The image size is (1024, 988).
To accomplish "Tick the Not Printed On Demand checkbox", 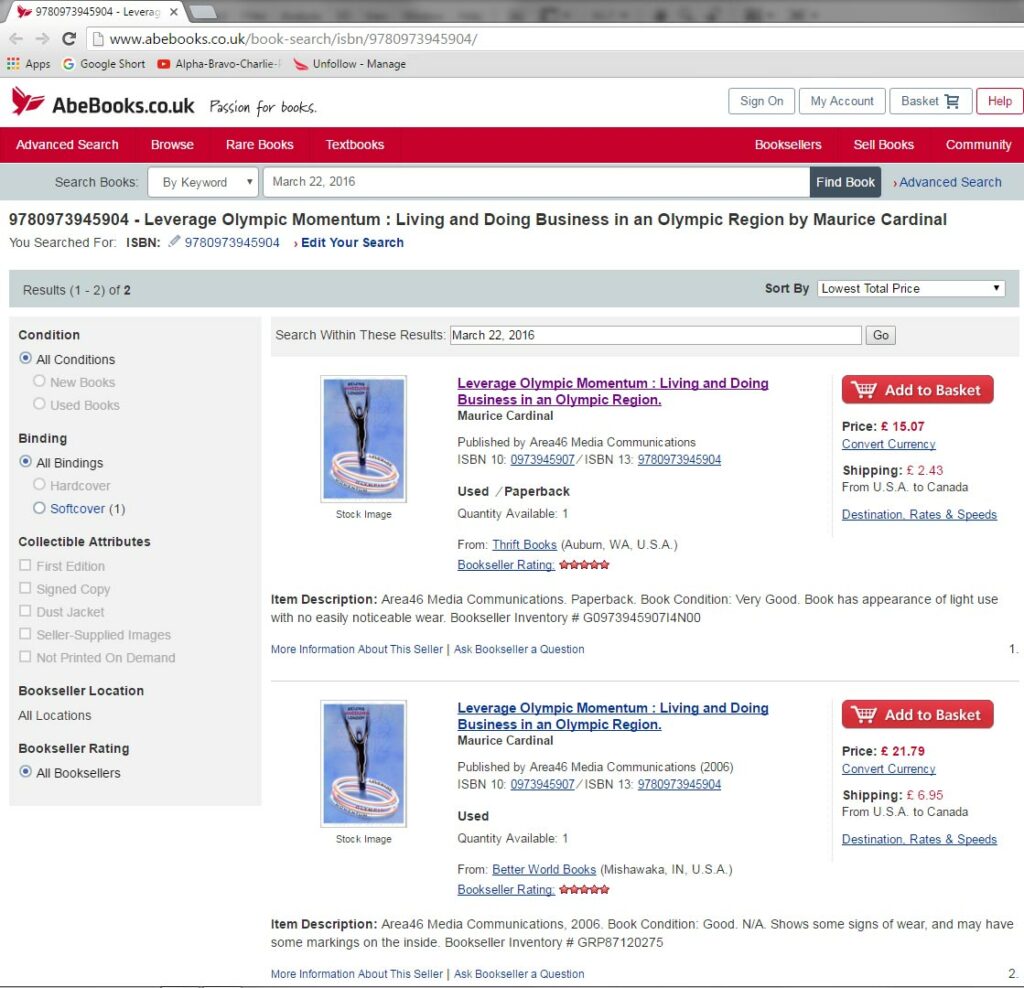I will coord(25,656).
